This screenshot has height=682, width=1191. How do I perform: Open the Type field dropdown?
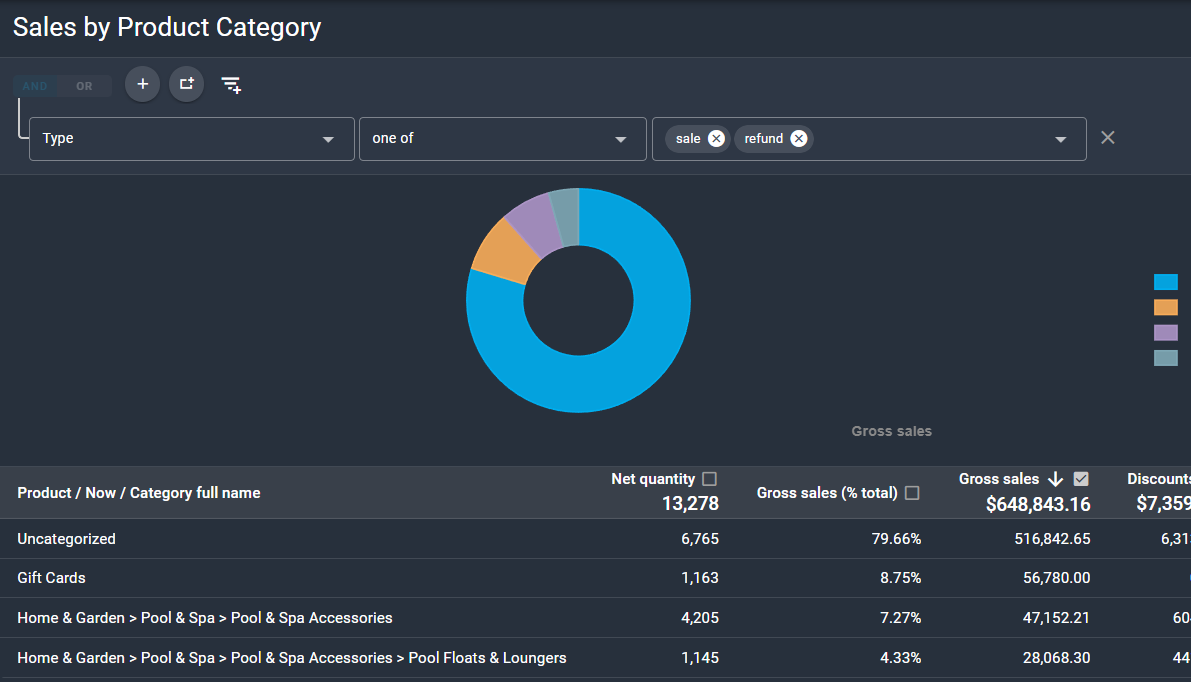(191, 139)
